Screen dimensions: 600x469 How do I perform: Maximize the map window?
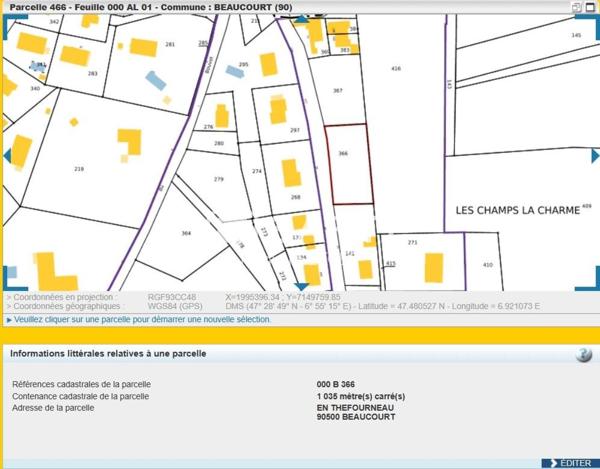tap(590, 7)
